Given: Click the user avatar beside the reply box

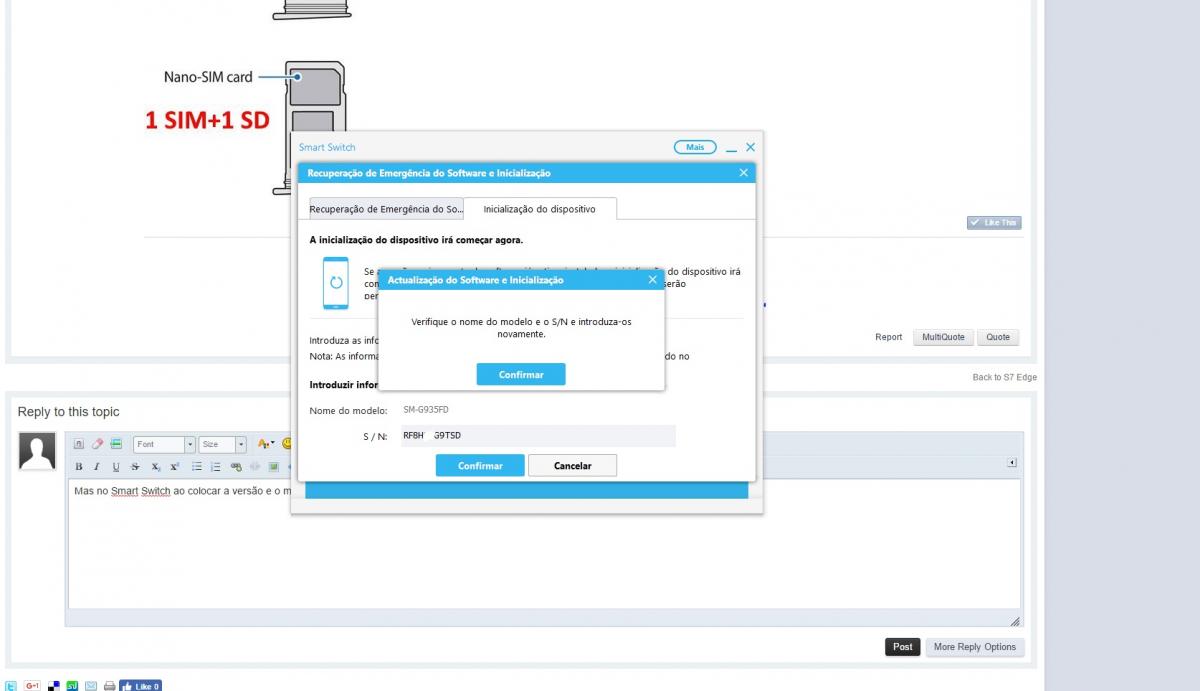Looking at the screenshot, I should (x=37, y=452).
